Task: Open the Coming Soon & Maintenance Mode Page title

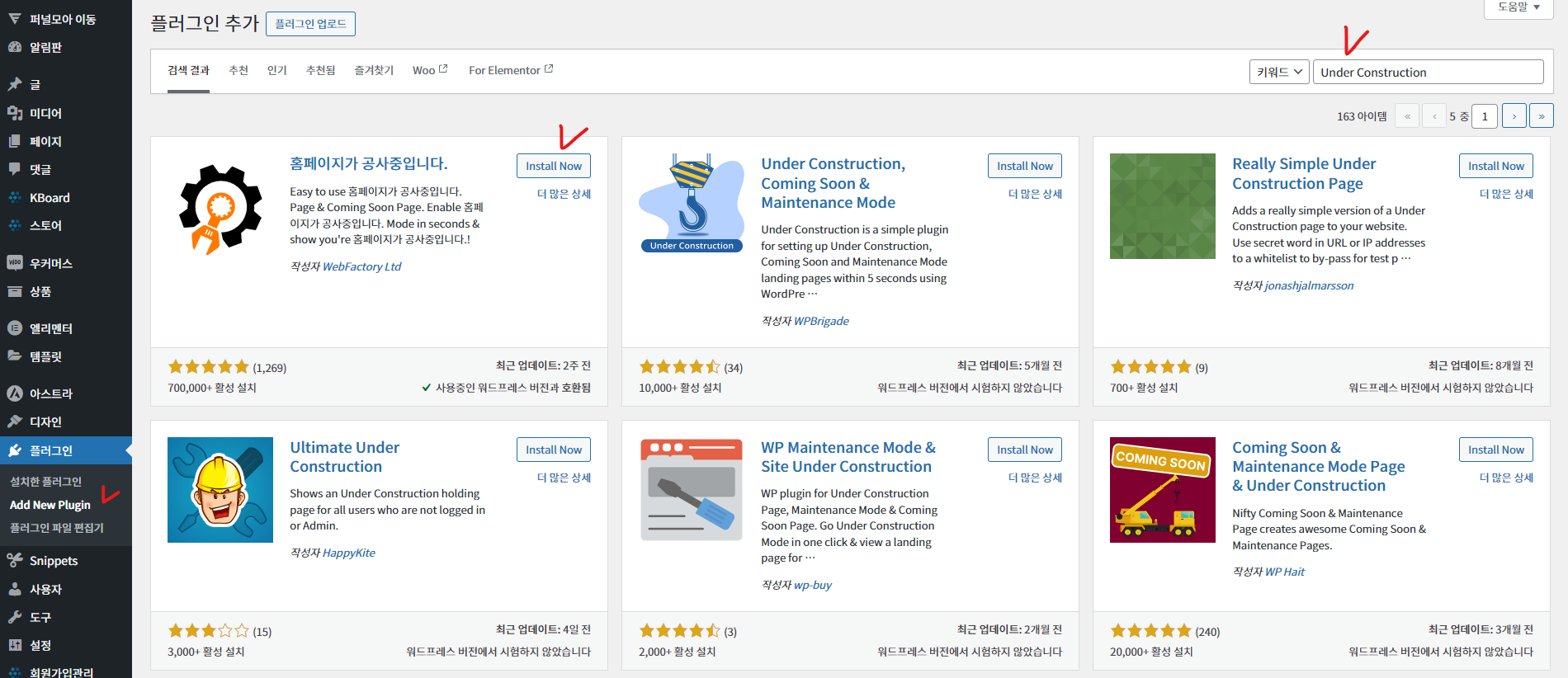Action: pos(1319,467)
